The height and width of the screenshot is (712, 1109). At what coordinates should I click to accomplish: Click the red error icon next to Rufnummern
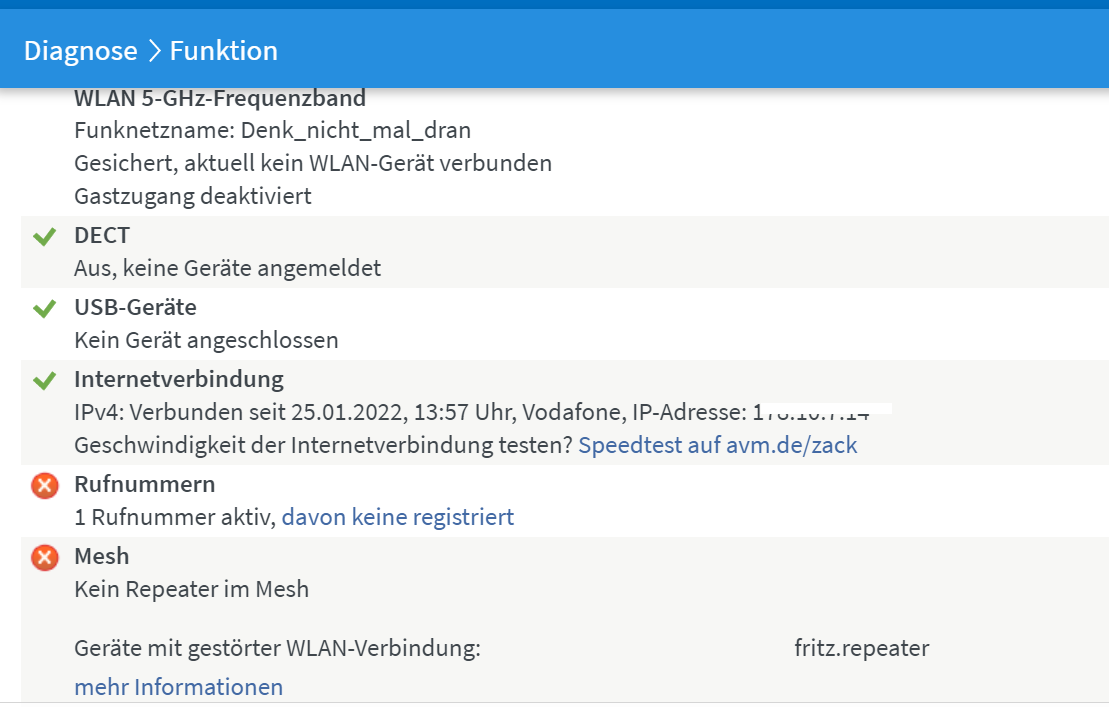tap(44, 486)
